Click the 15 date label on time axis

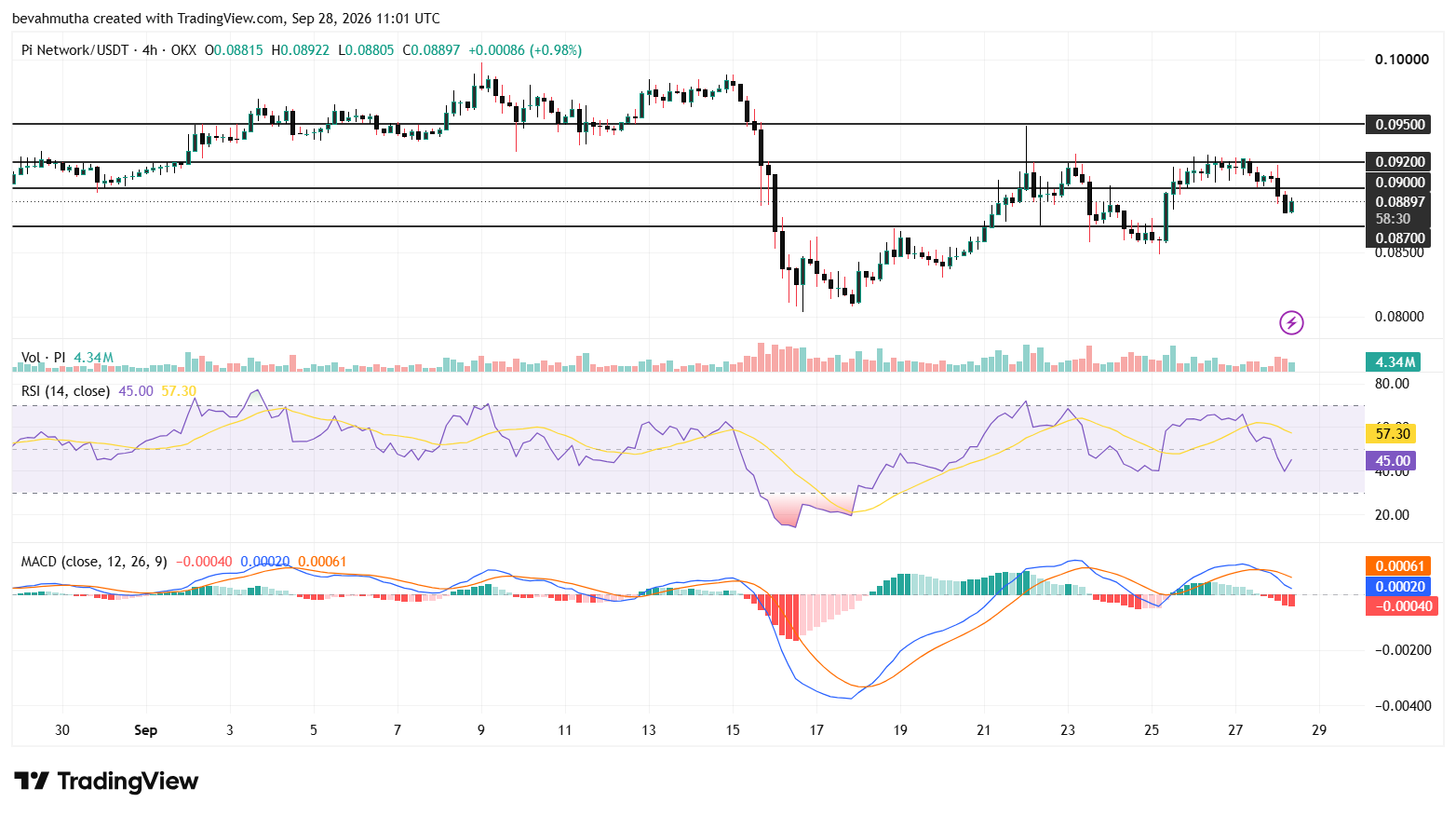coord(733,730)
